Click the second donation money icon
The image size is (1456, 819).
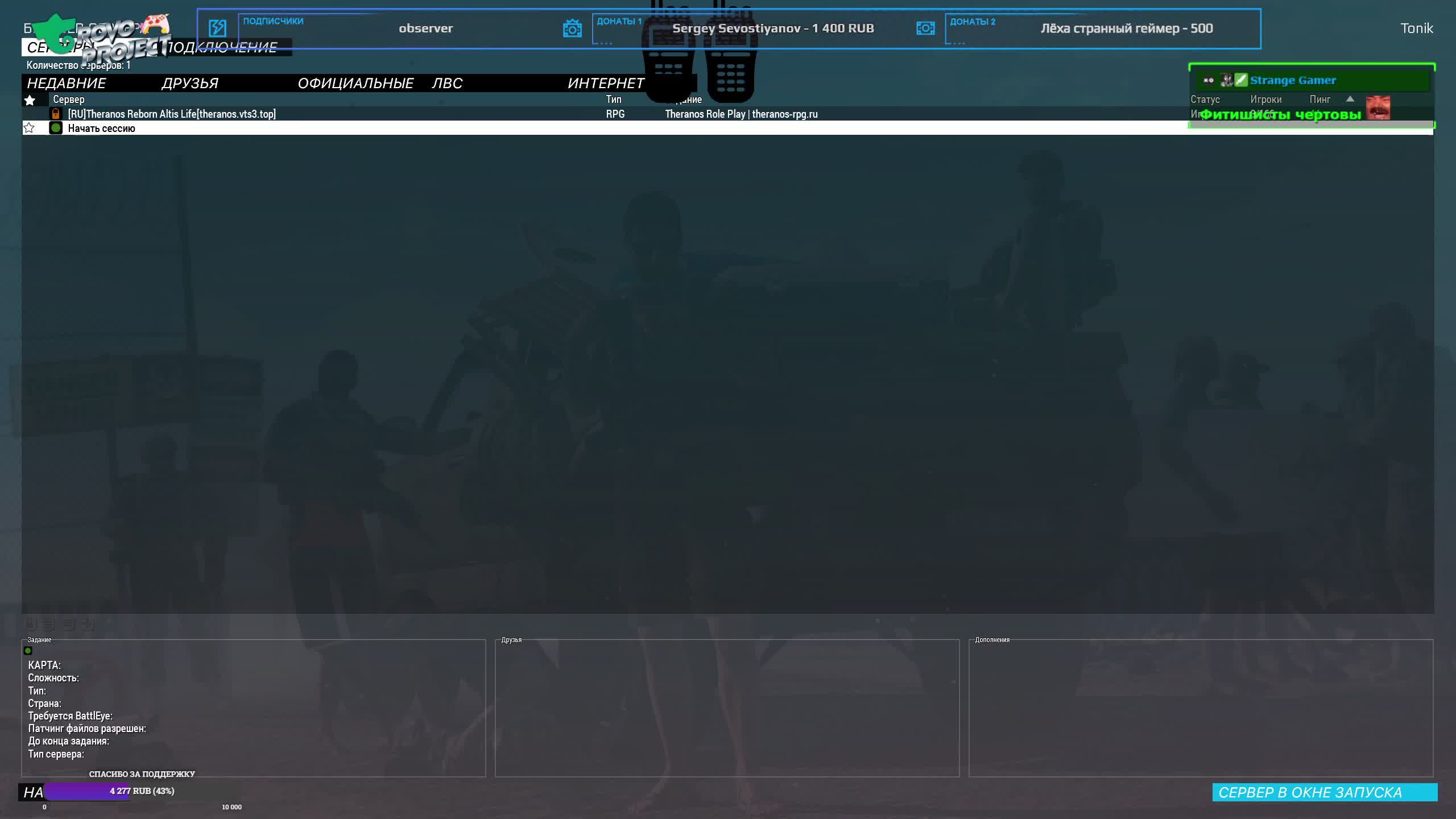coord(925,28)
